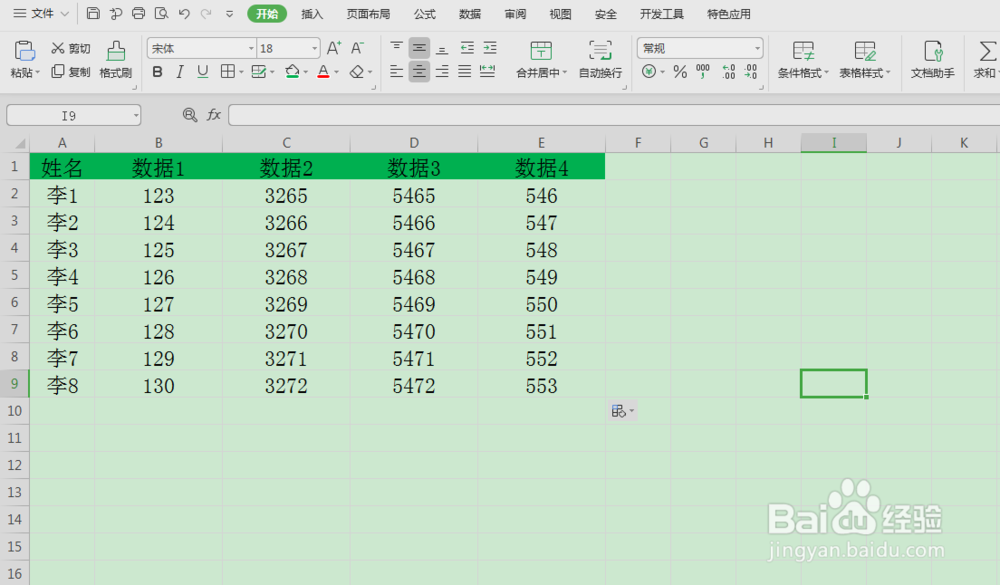Align text right
Screen dimensions: 1000x585
pos(442,71)
